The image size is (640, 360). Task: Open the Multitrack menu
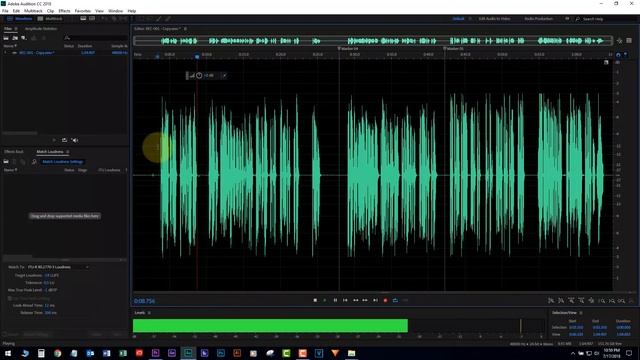click(x=33, y=11)
